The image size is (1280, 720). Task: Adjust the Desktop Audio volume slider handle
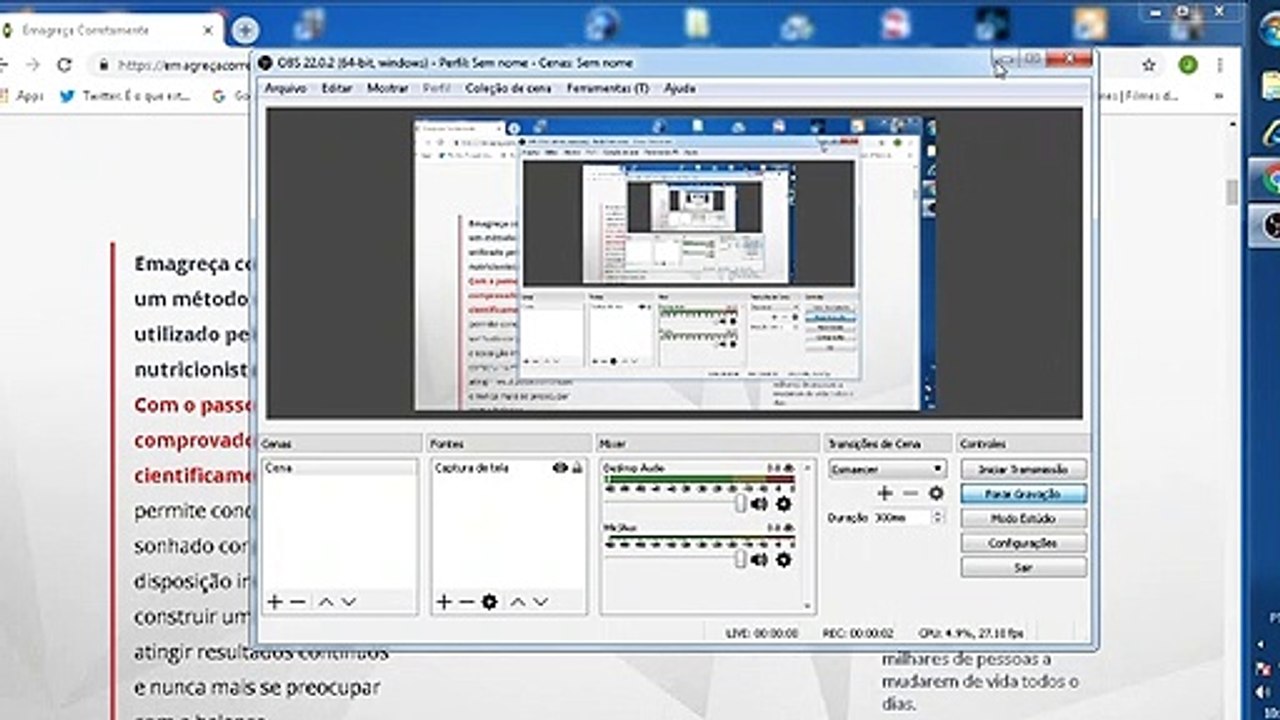click(740, 504)
